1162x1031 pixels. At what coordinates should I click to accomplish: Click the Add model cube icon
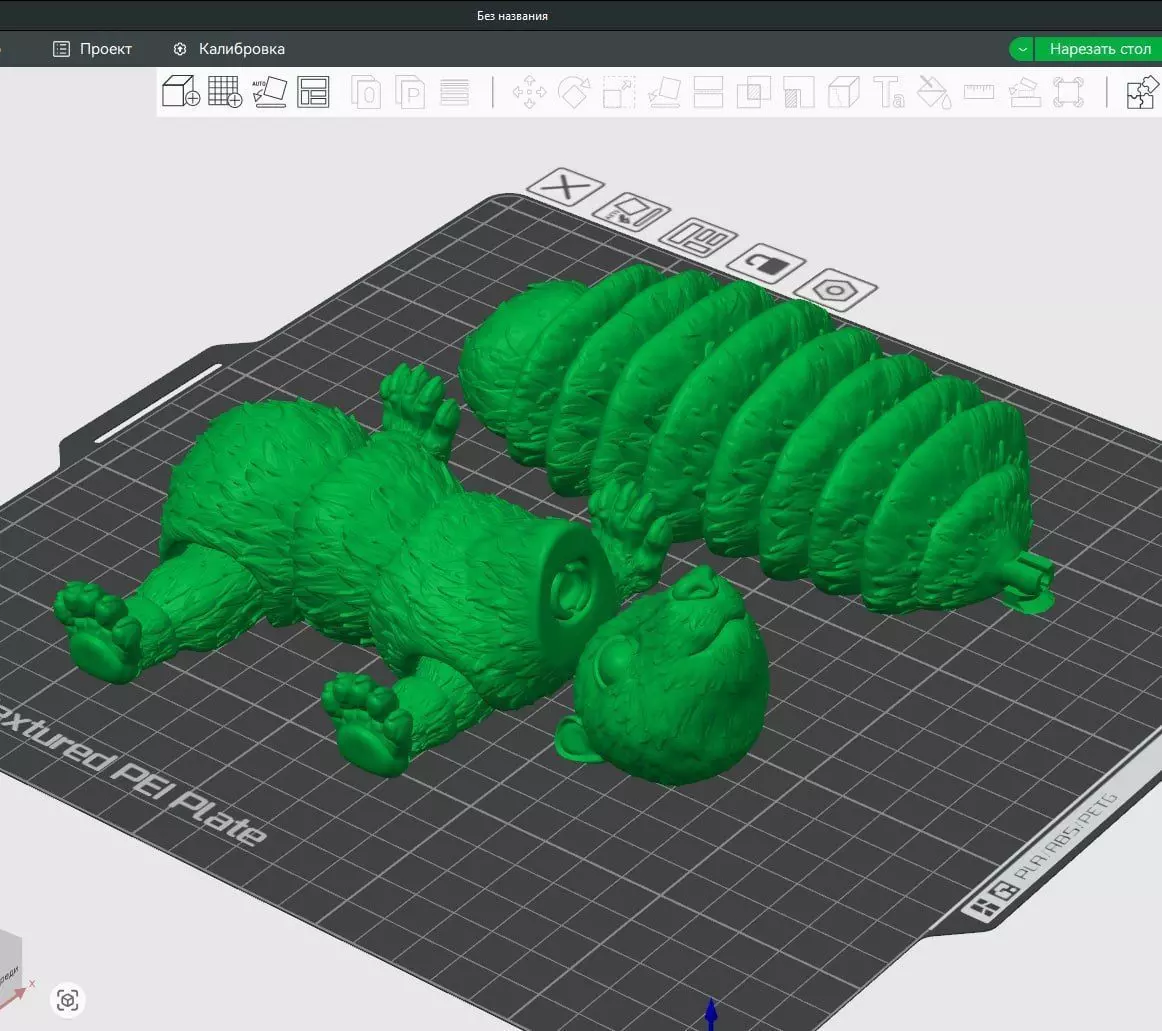pyautogui.click(x=181, y=92)
